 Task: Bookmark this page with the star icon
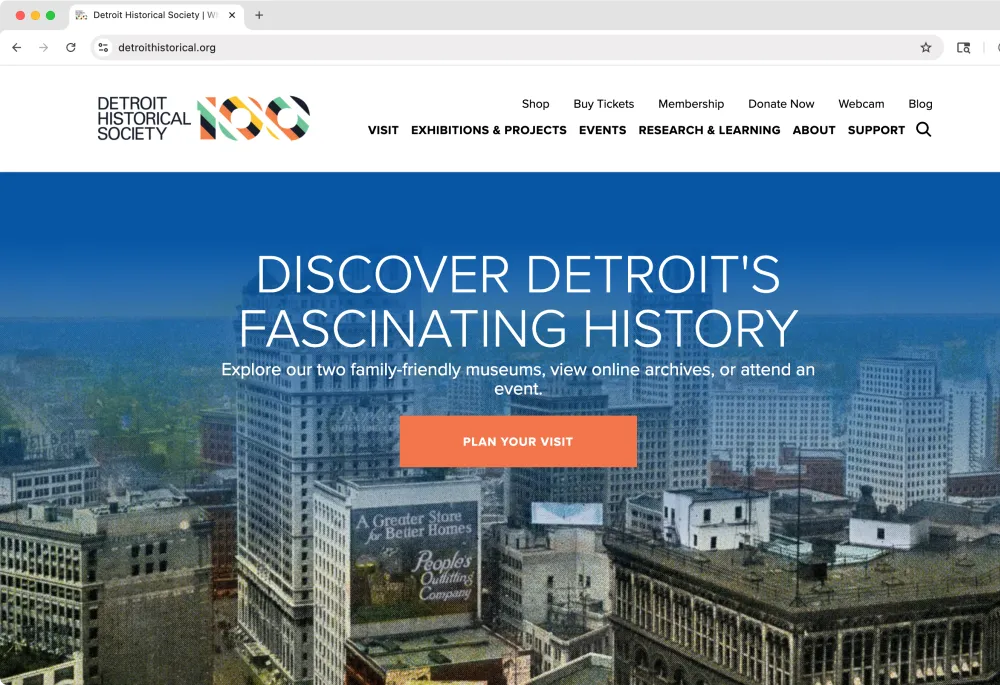(925, 47)
